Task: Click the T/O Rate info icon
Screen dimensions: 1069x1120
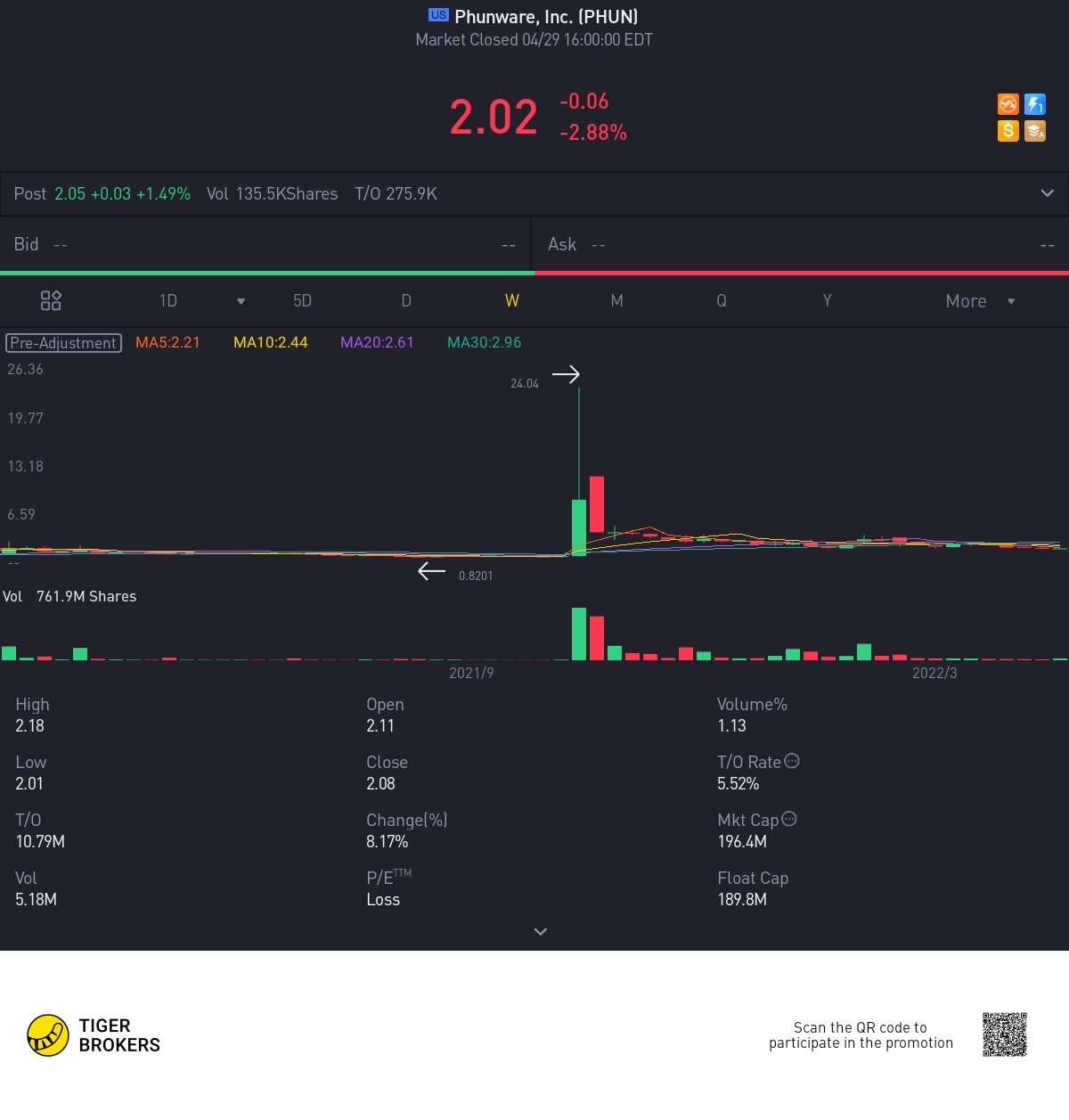Action: [x=792, y=761]
